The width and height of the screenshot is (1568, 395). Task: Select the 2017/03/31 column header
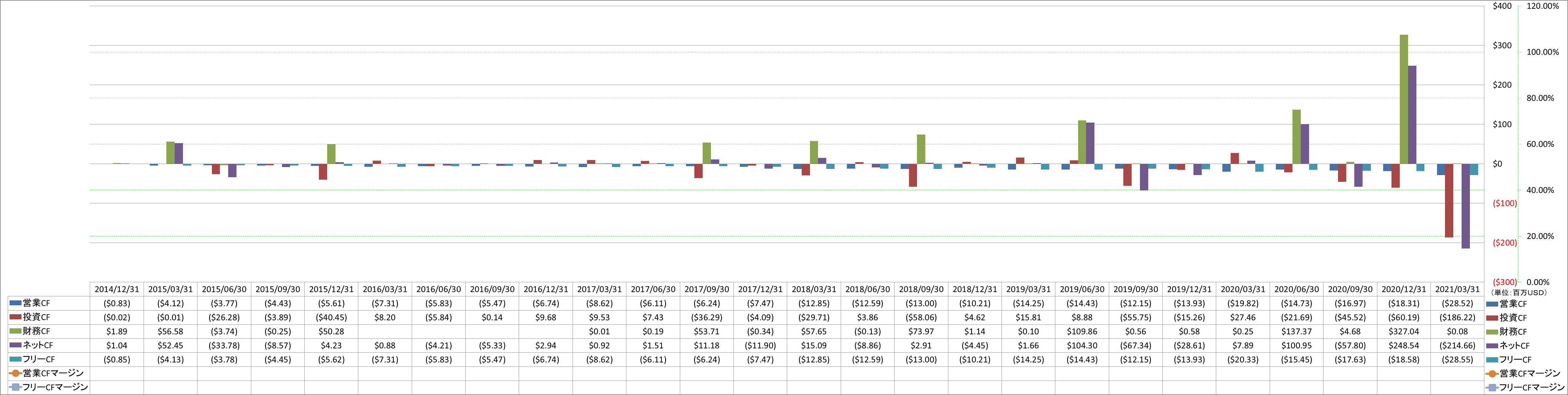[x=600, y=289]
